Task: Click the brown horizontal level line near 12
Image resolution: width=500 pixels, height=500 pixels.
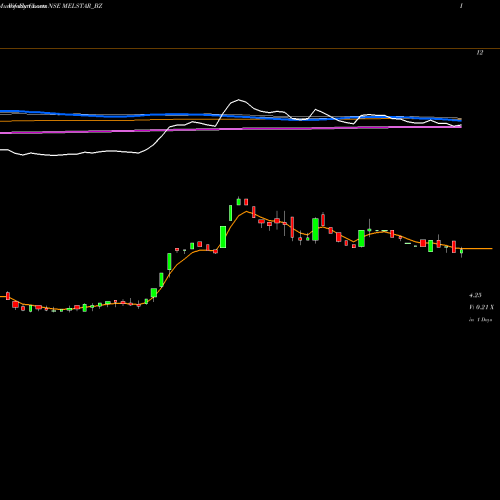Action: pos(250,49)
